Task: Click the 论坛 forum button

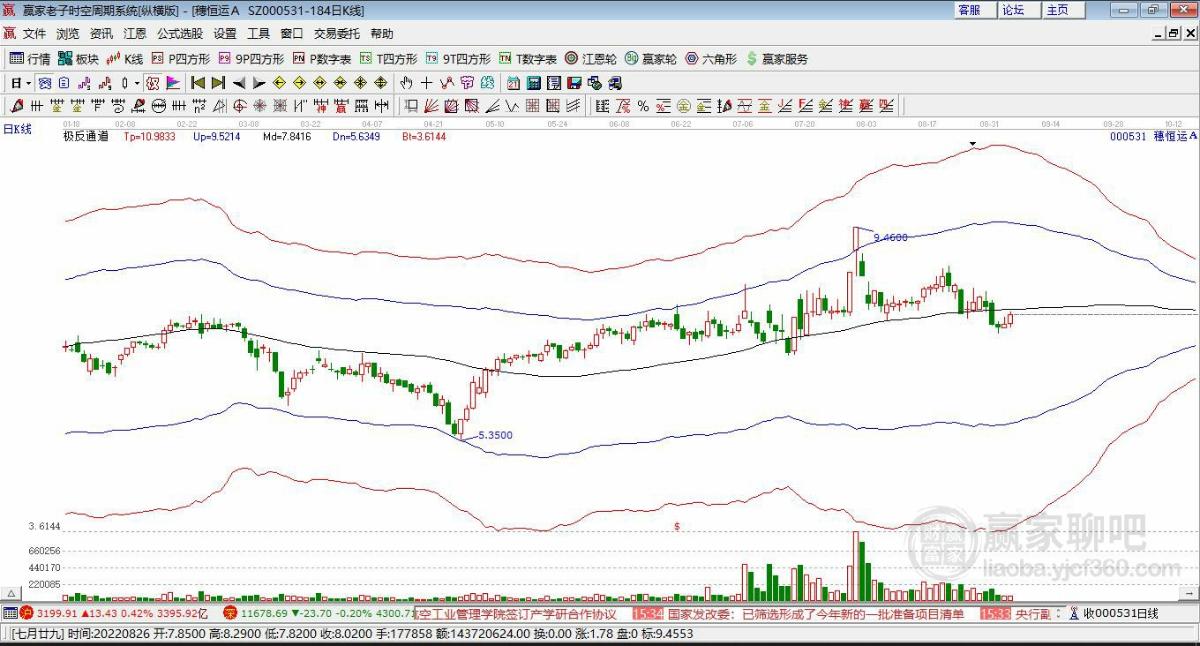Action: point(1017,10)
